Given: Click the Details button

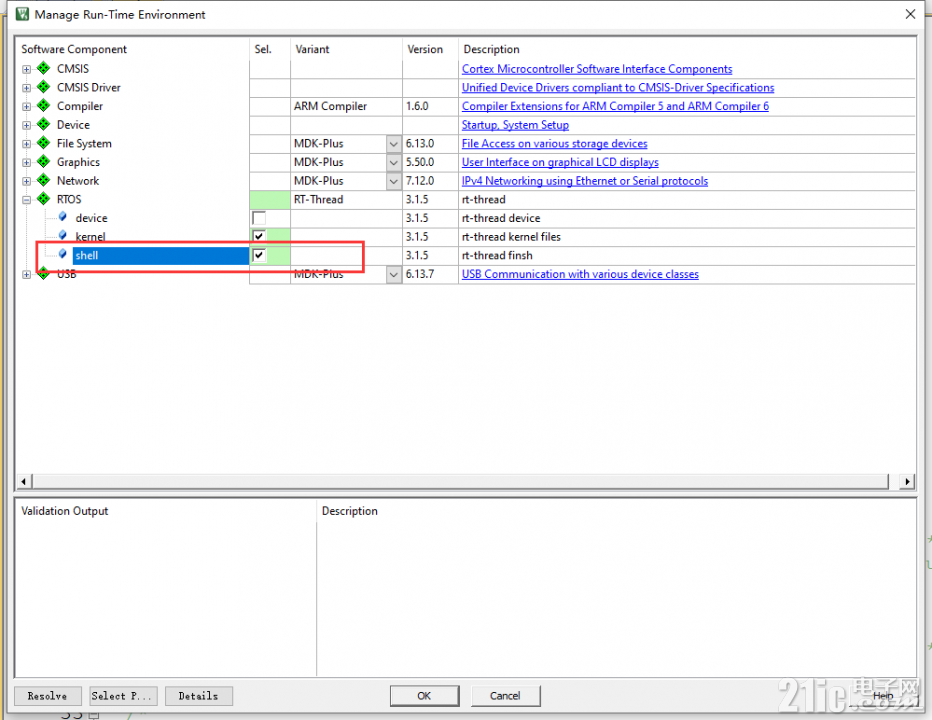Looking at the screenshot, I should [x=199, y=696].
